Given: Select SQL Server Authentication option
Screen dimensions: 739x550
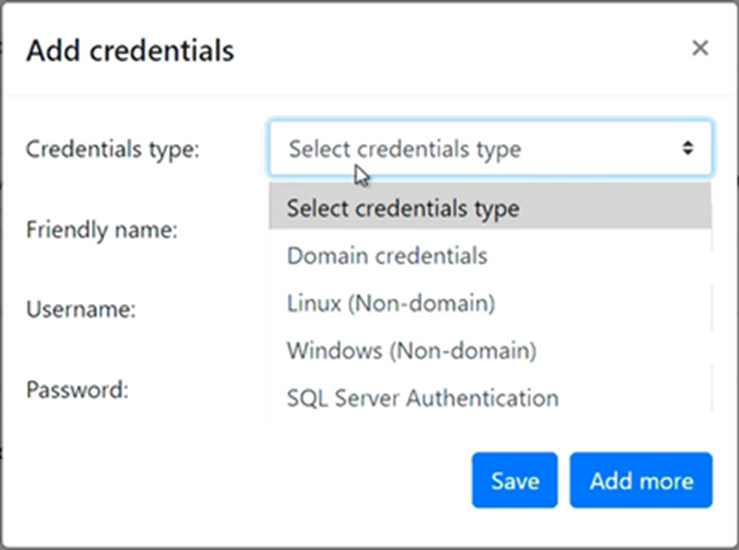Looking at the screenshot, I should coord(422,398).
